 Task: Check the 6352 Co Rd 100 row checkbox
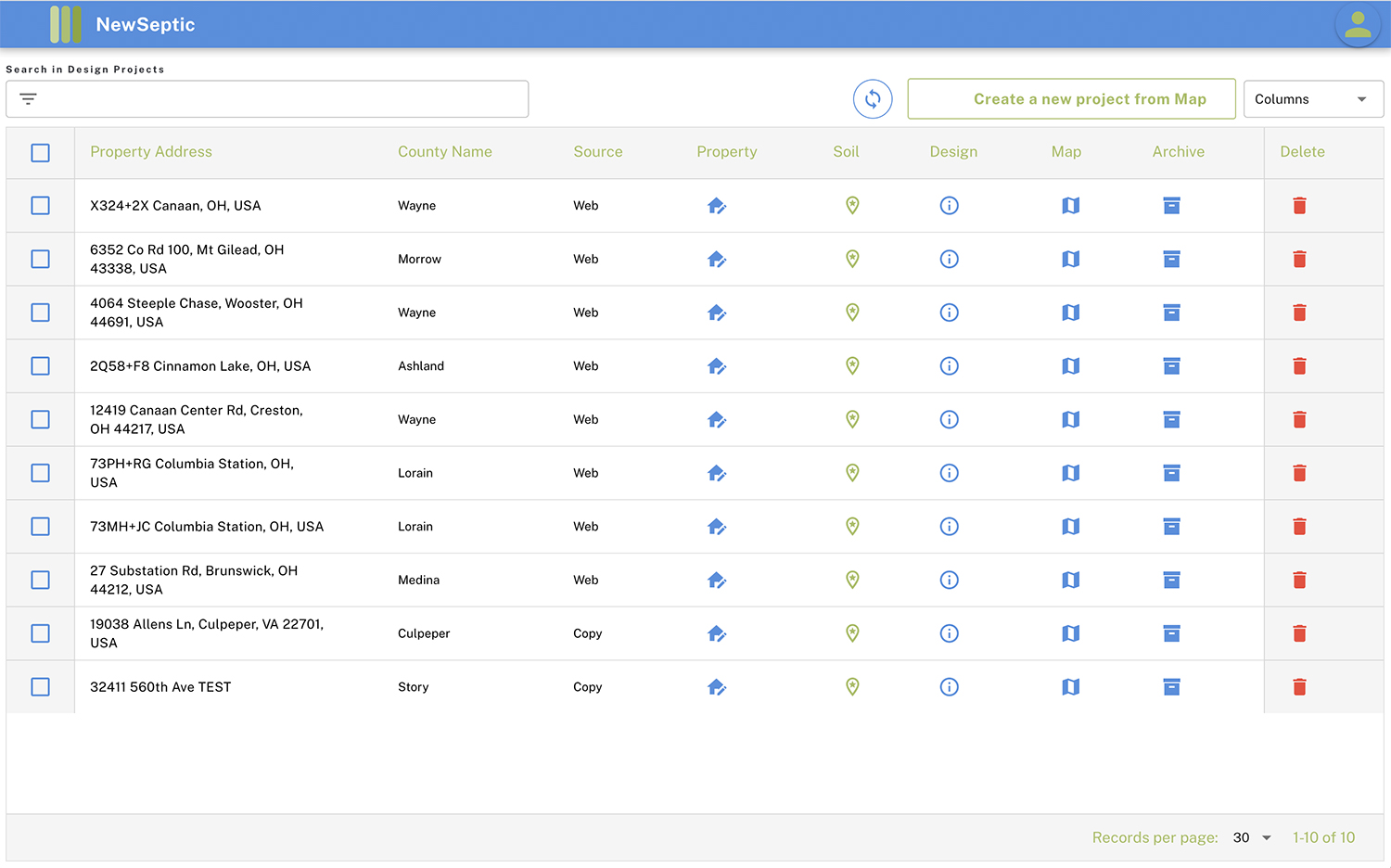coord(40,260)
